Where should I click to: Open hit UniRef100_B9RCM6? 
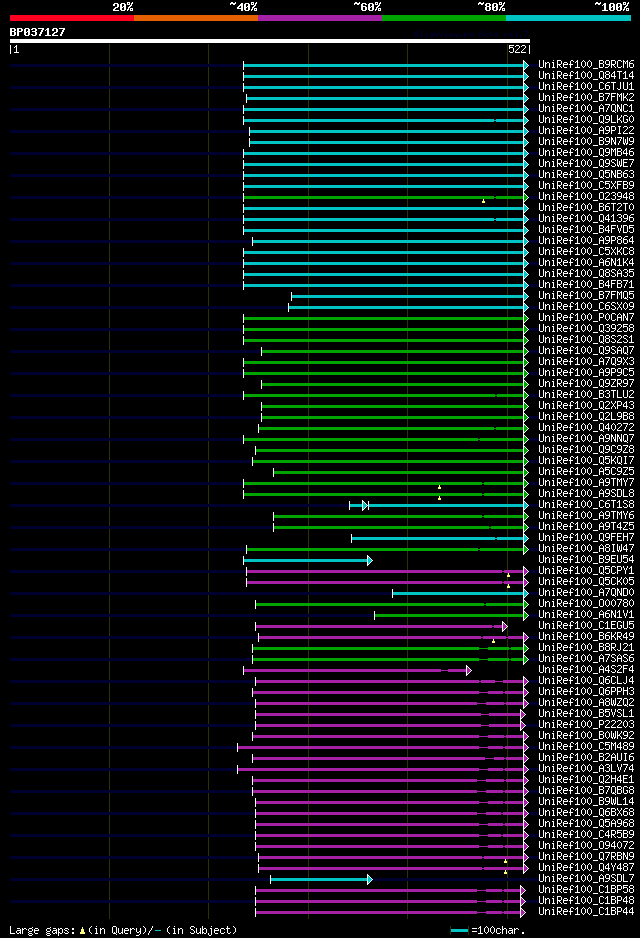[x=586, y=65]
